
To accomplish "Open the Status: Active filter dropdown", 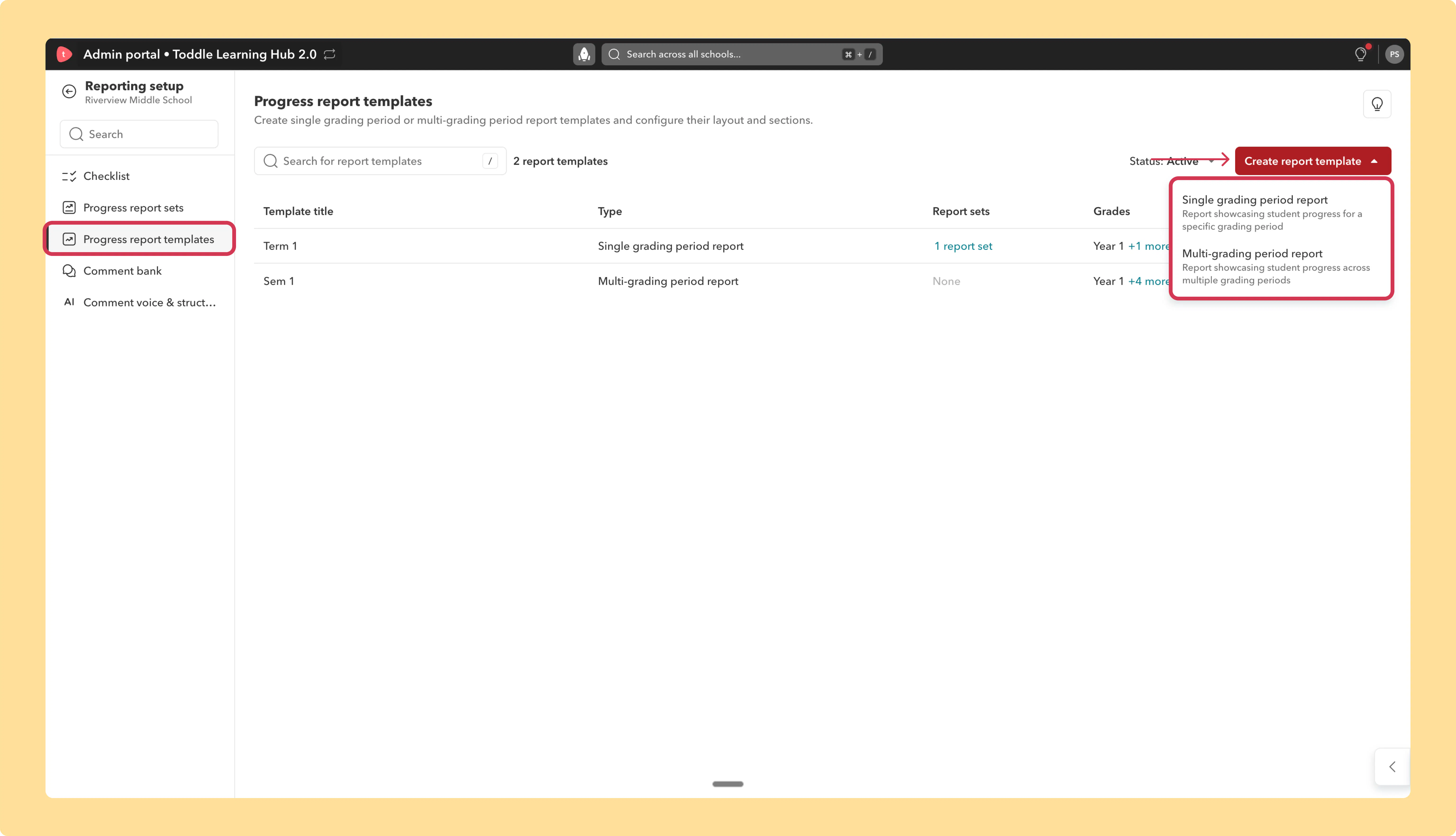I will point(1172,161).
